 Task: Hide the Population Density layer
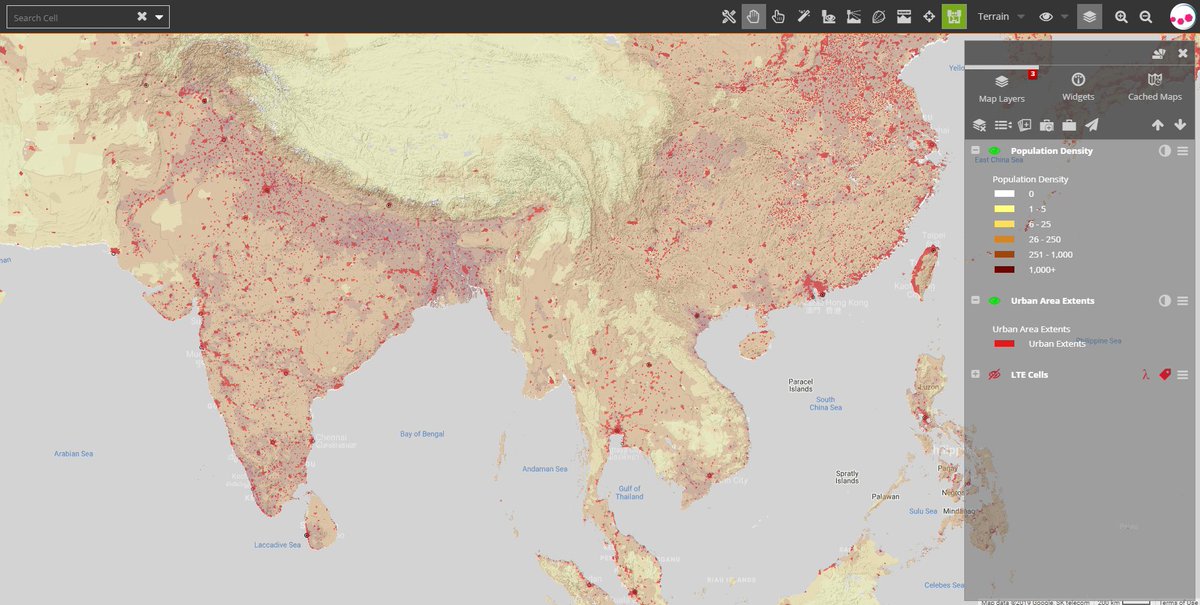[x=995, y=151]
